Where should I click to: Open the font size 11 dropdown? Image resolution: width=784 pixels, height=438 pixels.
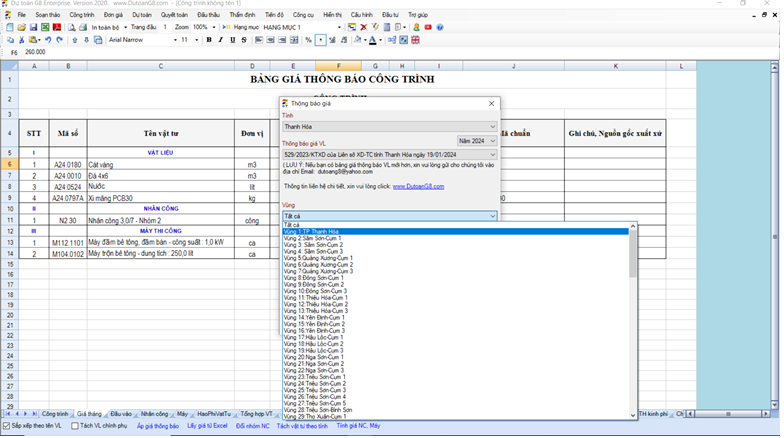(197, 40)
